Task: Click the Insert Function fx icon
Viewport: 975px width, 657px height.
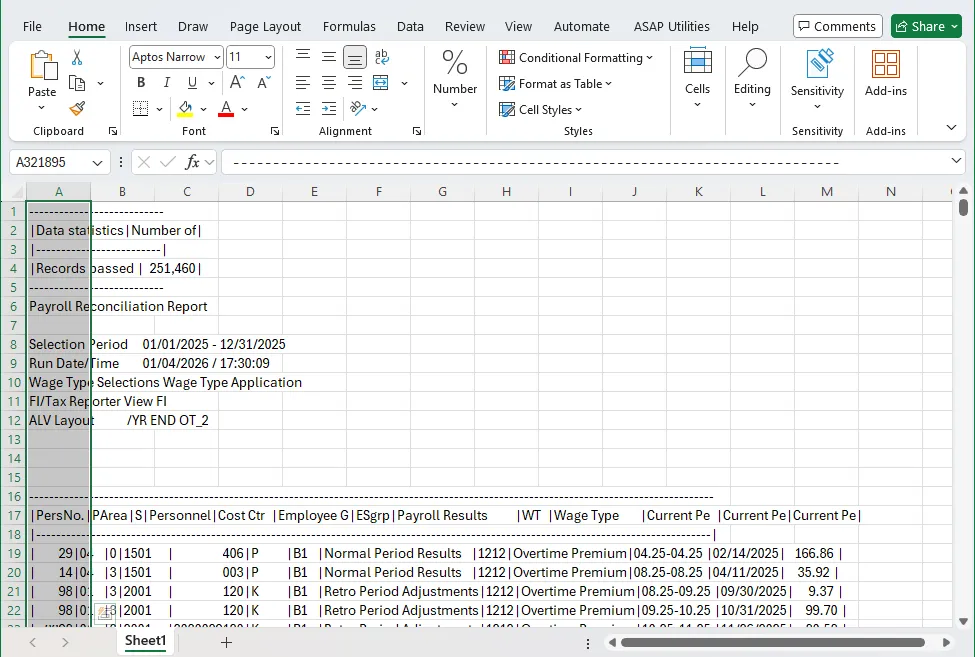Action: tap(193, 162)
